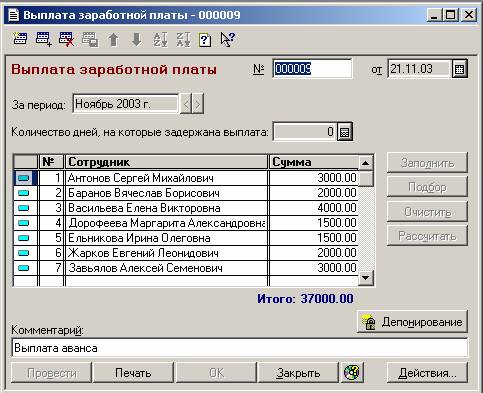Click the row marker icon for Дорофеева
The width and height of the screenshot is (483, 393).
(23, 223)
